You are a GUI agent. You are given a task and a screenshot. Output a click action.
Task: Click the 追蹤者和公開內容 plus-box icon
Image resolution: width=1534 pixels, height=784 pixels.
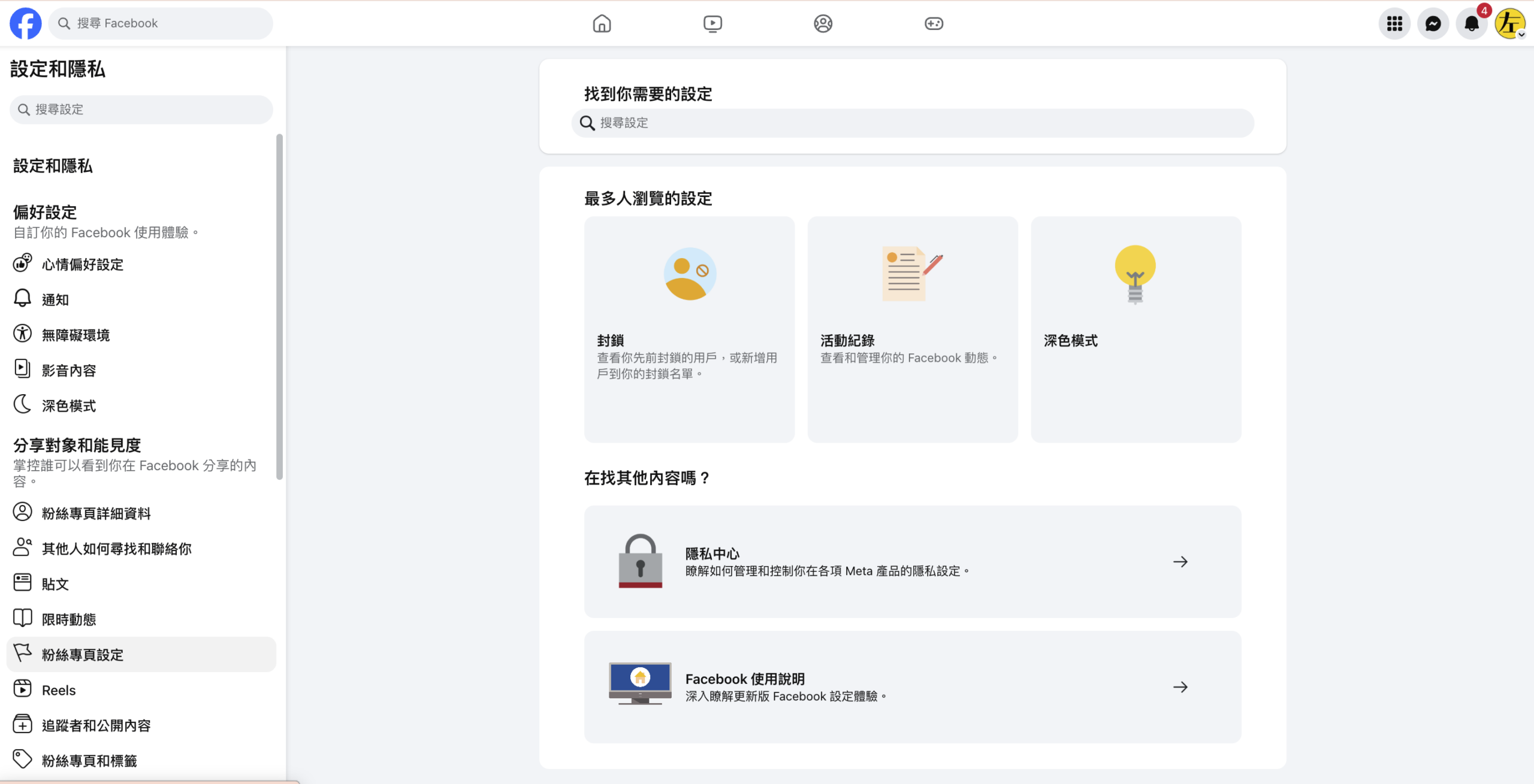click(x=23, y=724)
